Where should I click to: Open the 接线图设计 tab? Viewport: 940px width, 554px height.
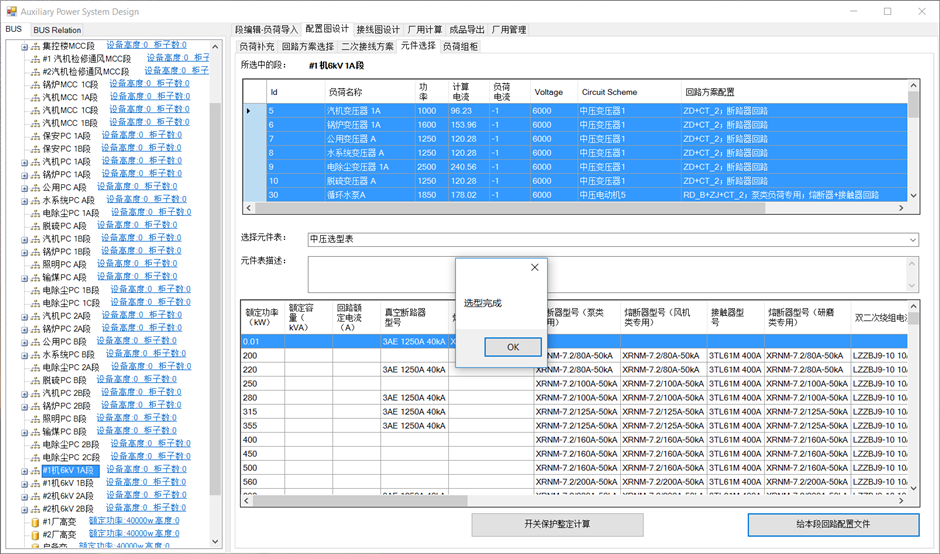point(378,30)
